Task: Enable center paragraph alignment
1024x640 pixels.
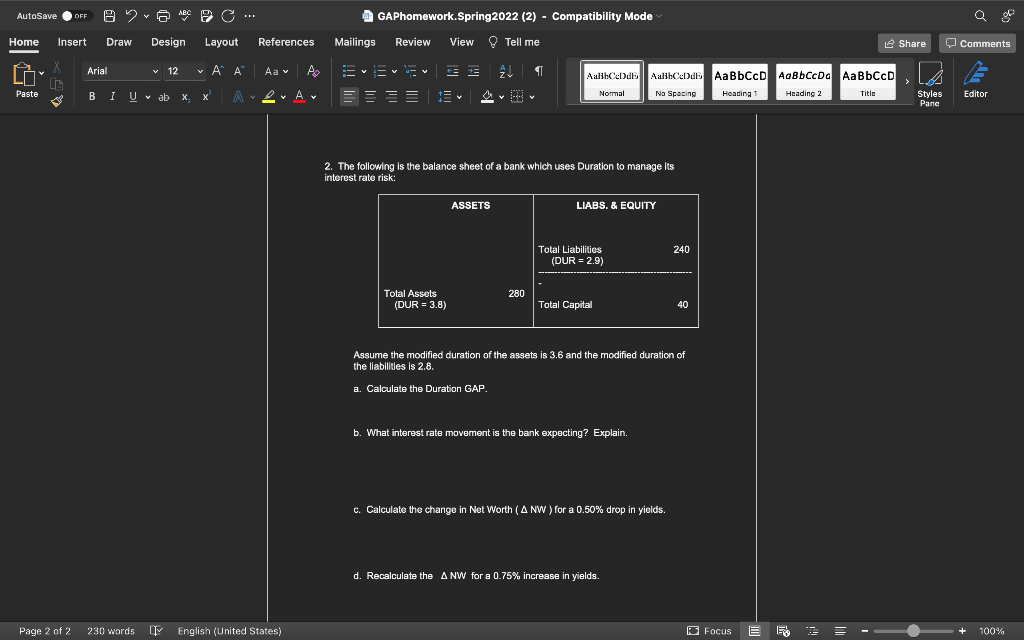Action: pos(371,96)
